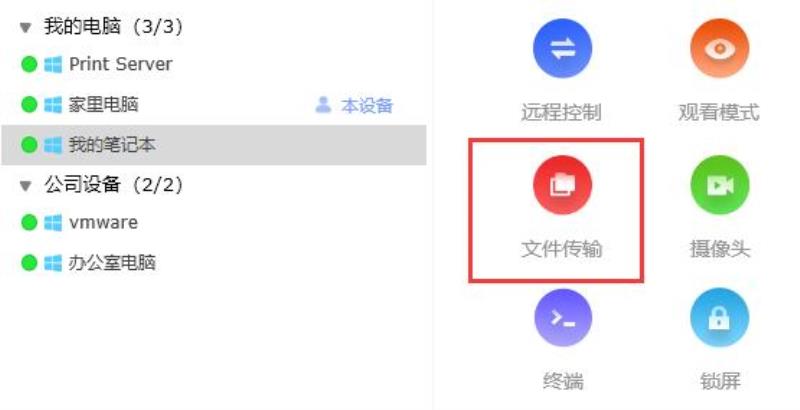Click the Windows logo beside Print Server

point(53,65)
